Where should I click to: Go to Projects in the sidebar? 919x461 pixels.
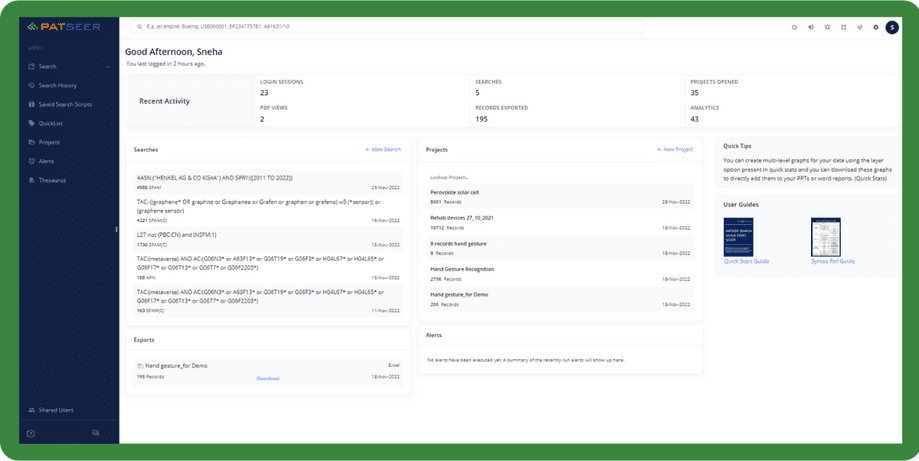(x=44, y=142)
